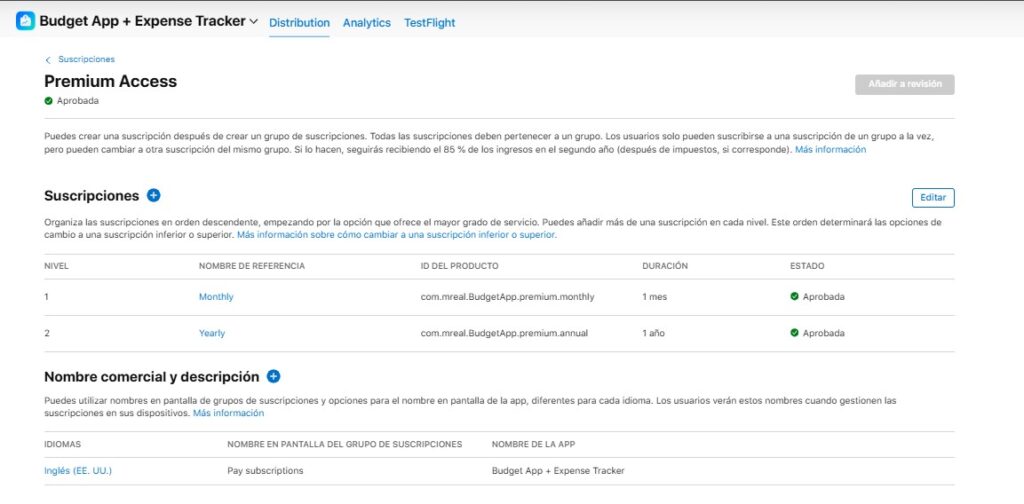Click the Premium Access heading
This screenshot has height=504, width=1024.
pos(110,82)
